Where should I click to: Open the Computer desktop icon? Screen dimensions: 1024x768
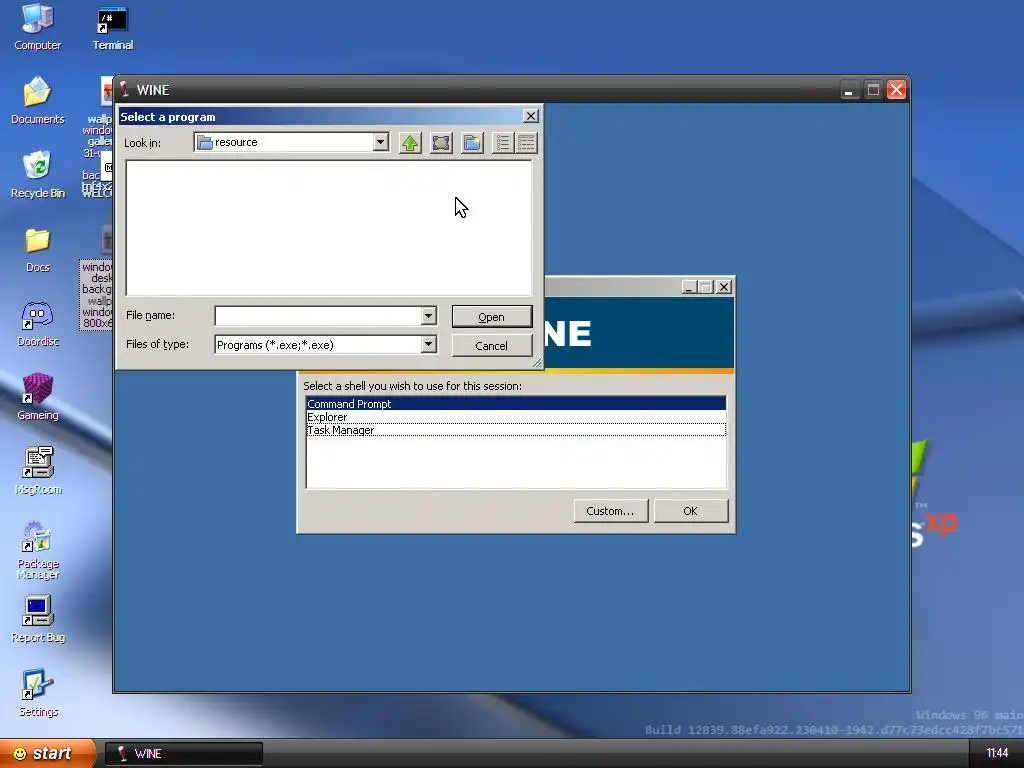tap(37, 27)
